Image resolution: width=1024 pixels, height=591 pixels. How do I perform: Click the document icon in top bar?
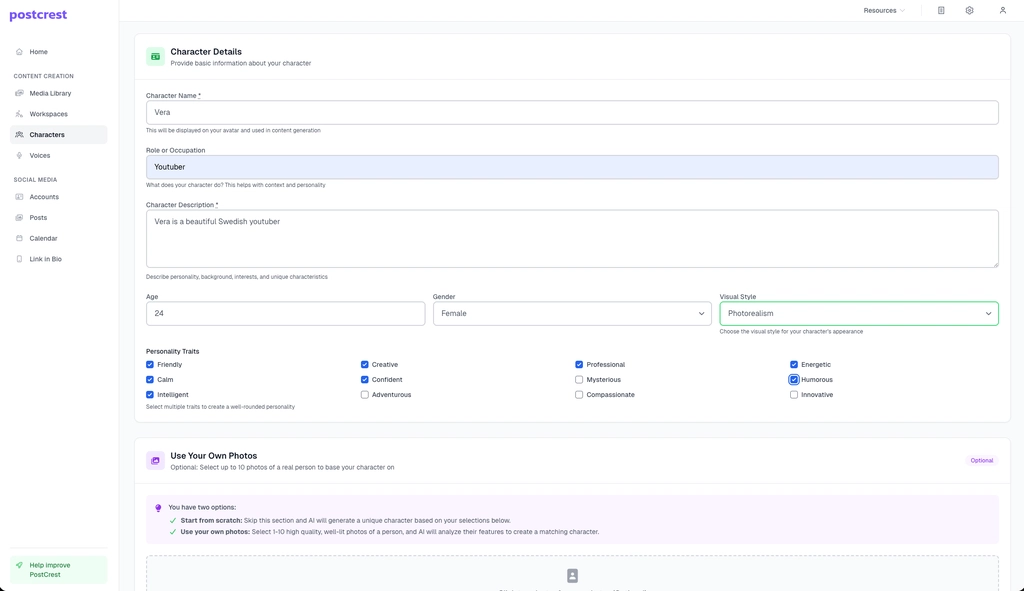tap(941, 10)
